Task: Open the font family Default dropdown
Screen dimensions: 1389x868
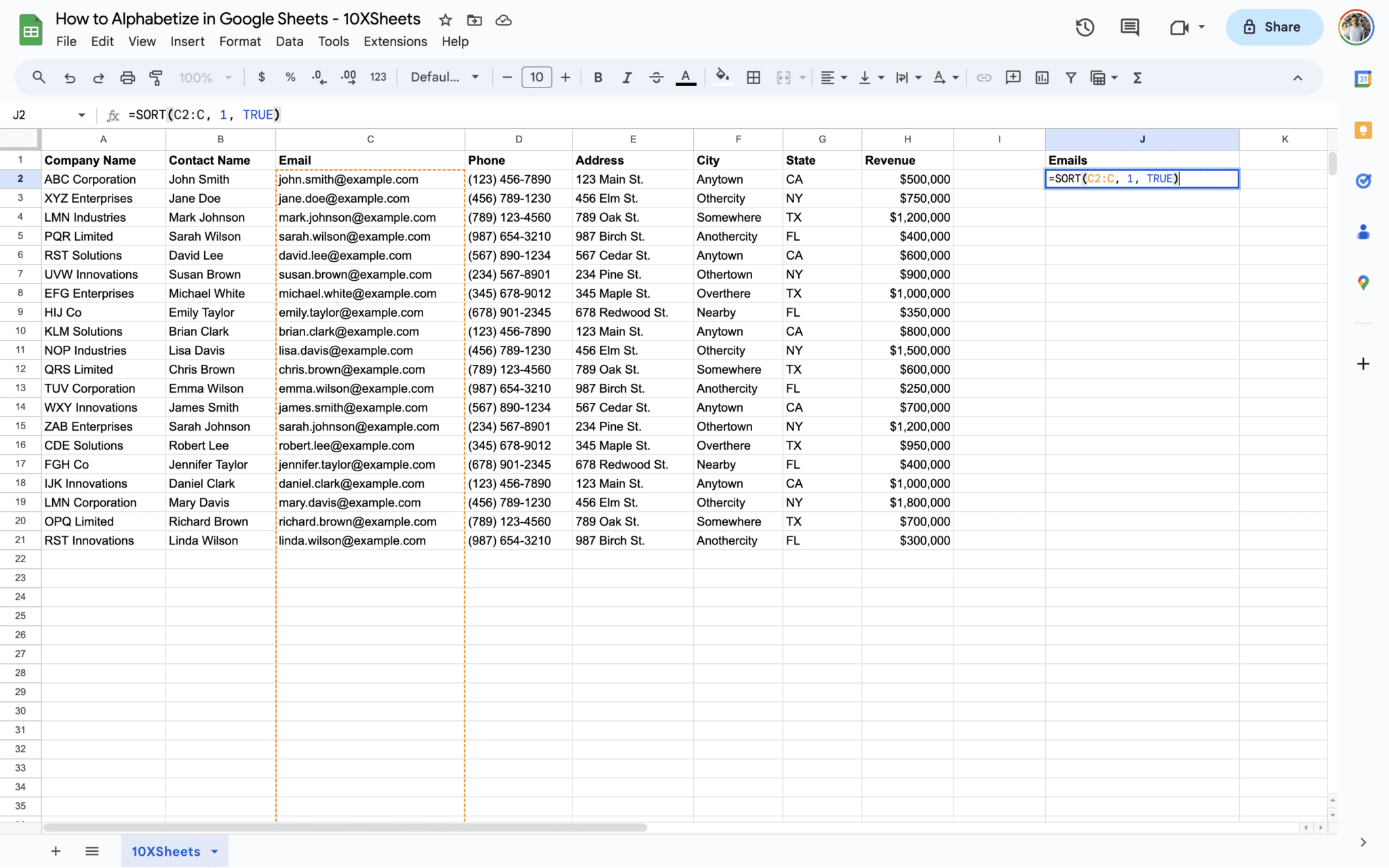Action: tap(444, 77)
